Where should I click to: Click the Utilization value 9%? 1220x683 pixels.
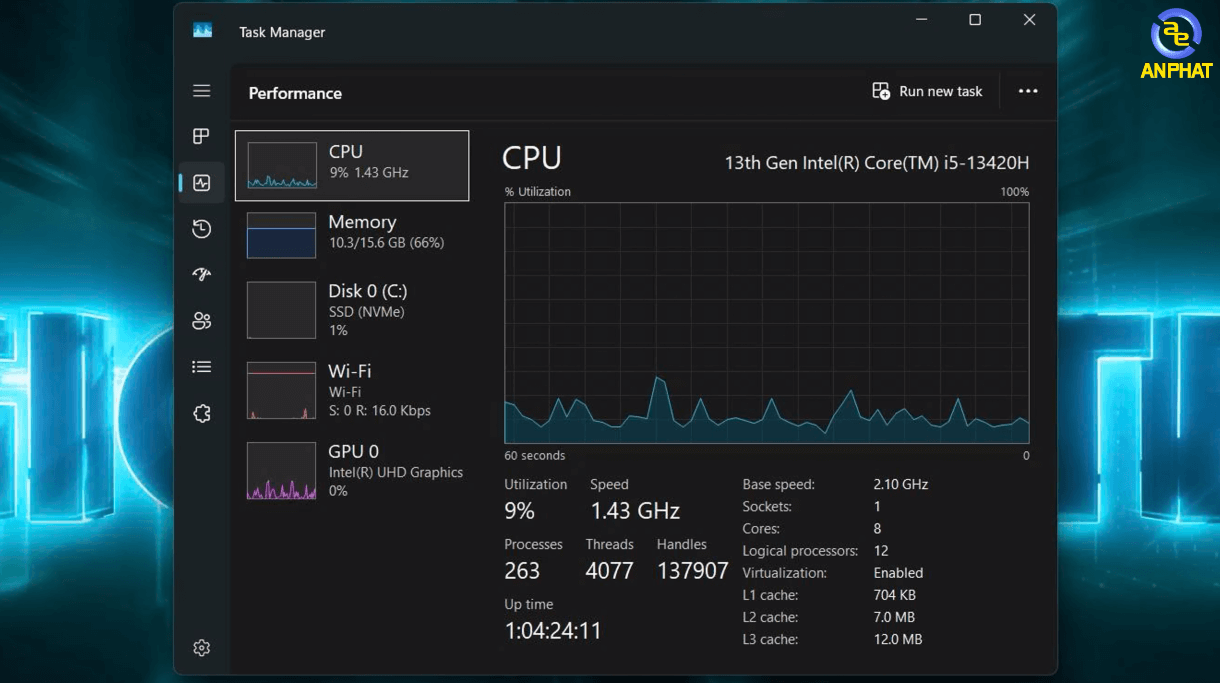click(520, 511)
